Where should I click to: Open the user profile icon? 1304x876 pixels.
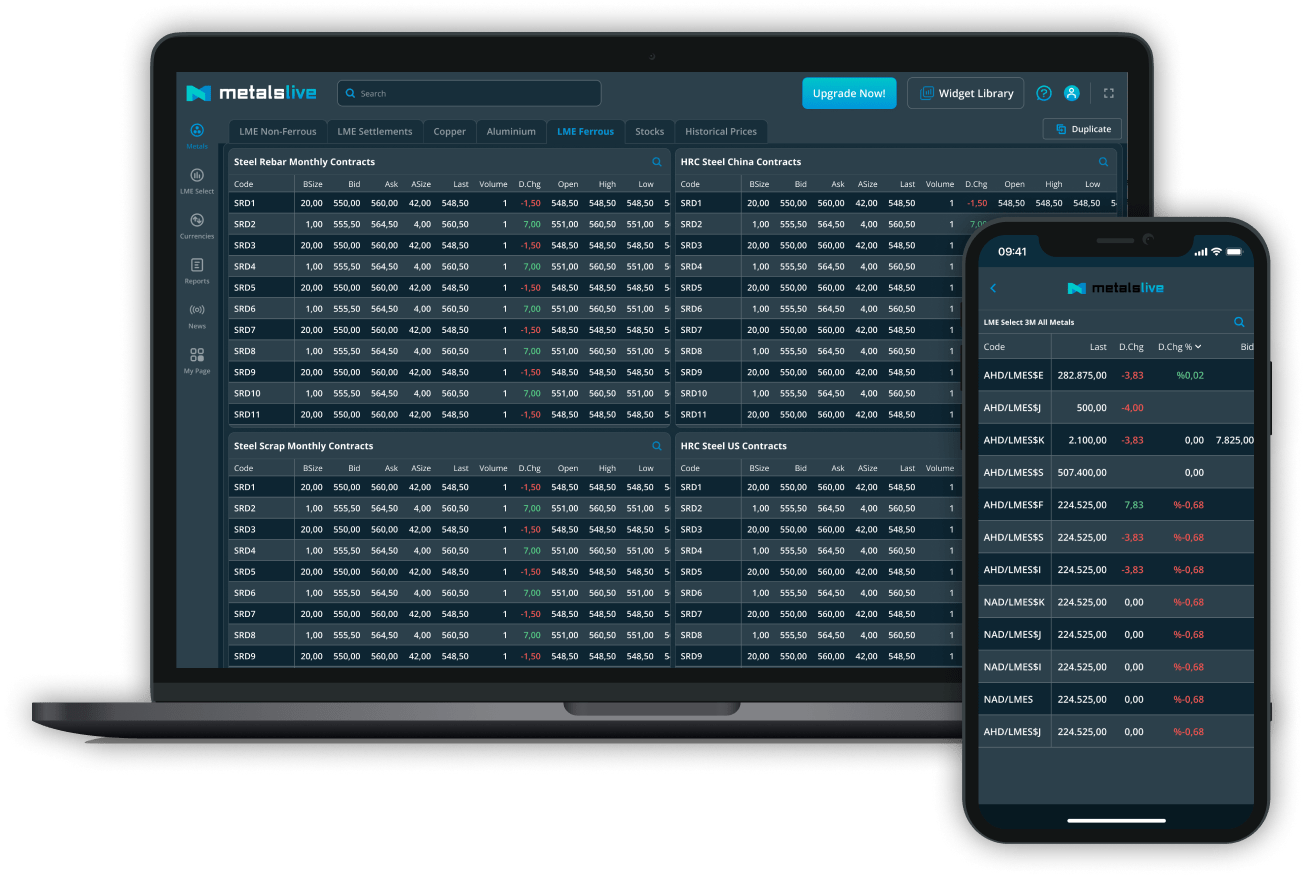coord(1071,93)
